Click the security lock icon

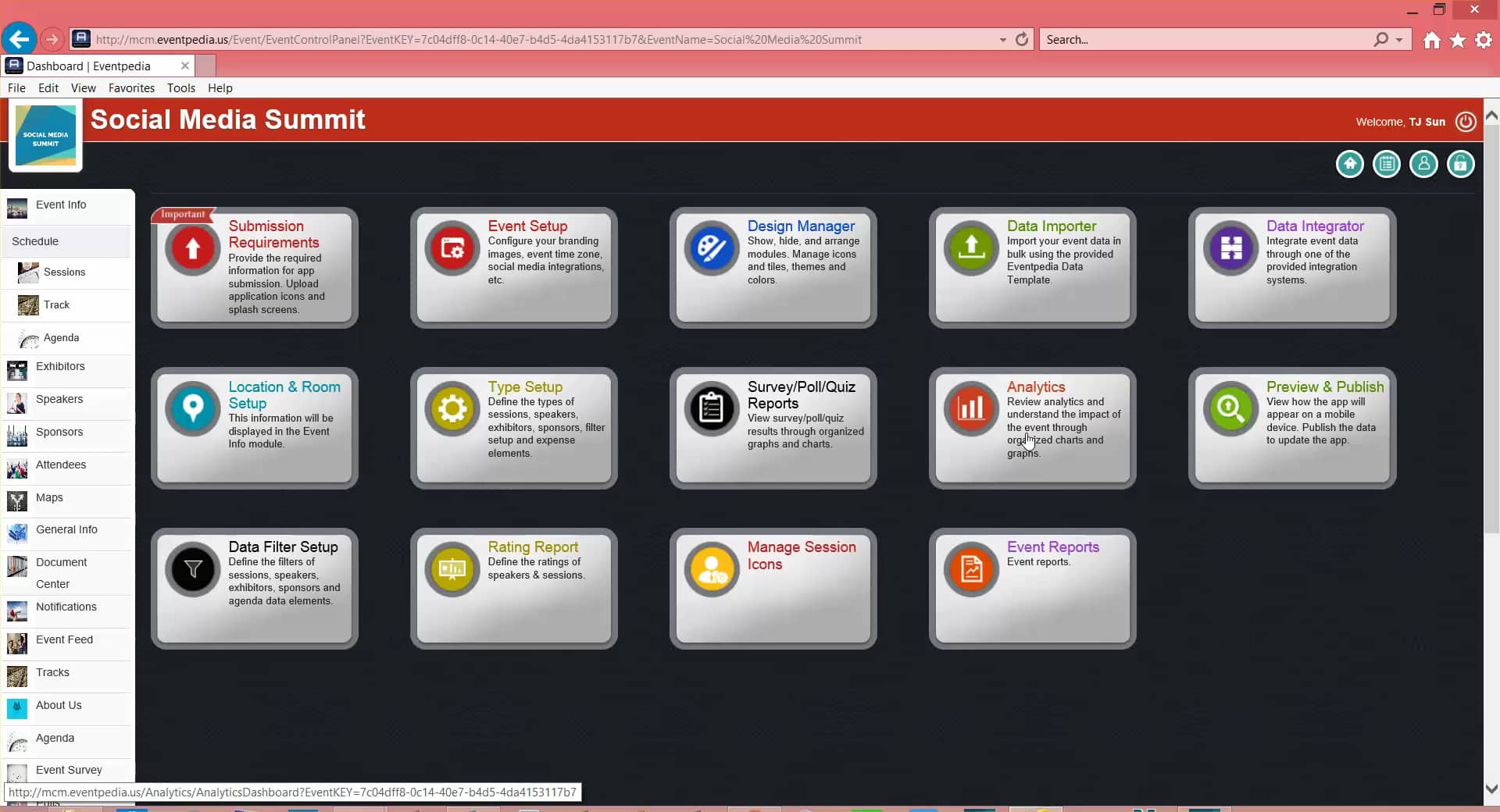point(1461,164)
